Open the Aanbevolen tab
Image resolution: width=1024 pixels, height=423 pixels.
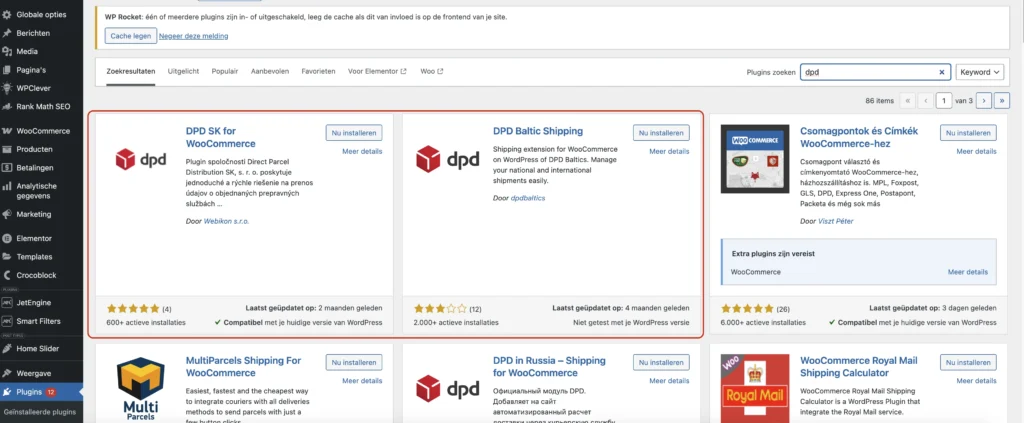[x=270, y=71]
